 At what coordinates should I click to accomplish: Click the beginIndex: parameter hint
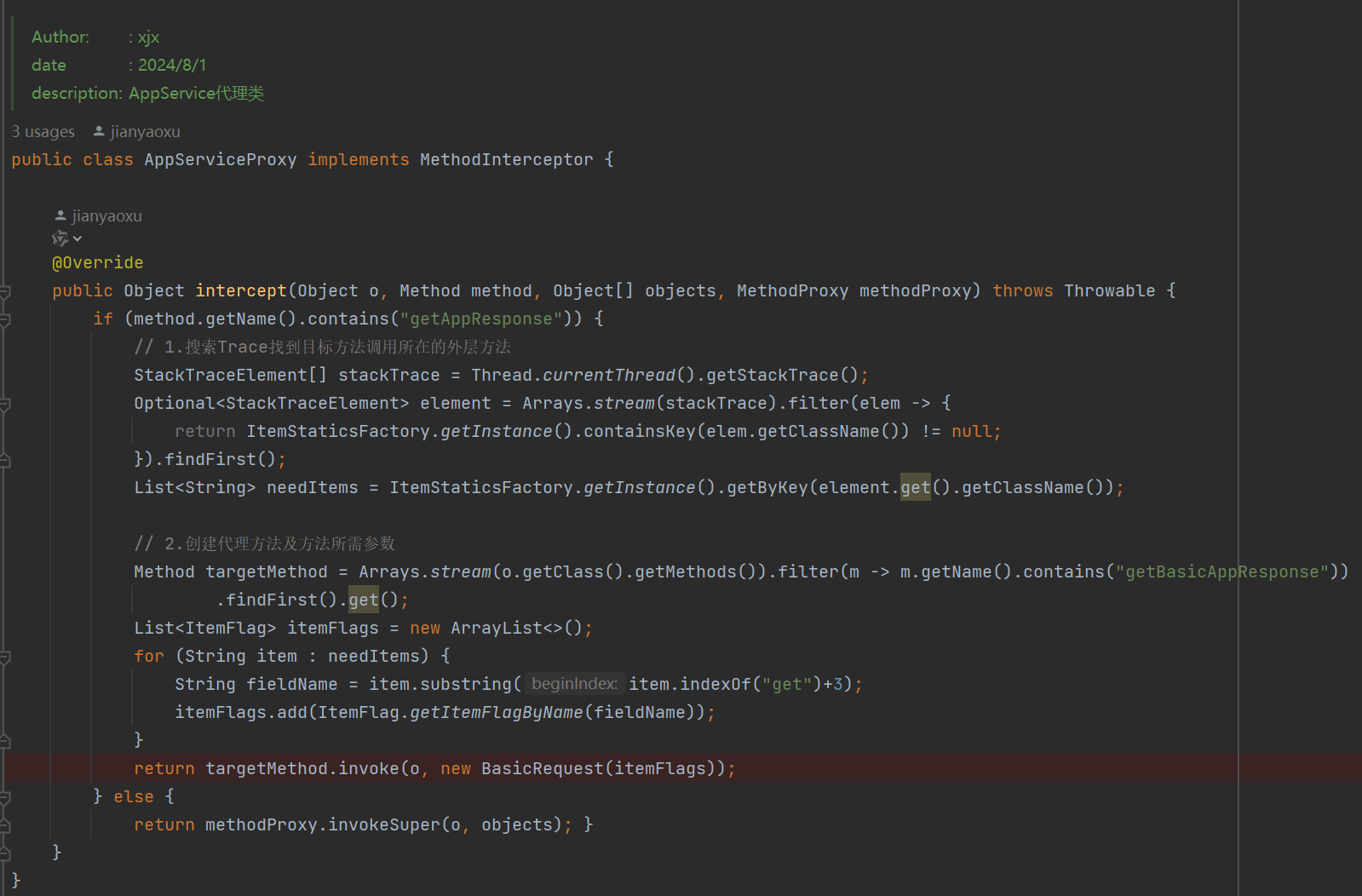pyautogui.click(x=575, y=684)
